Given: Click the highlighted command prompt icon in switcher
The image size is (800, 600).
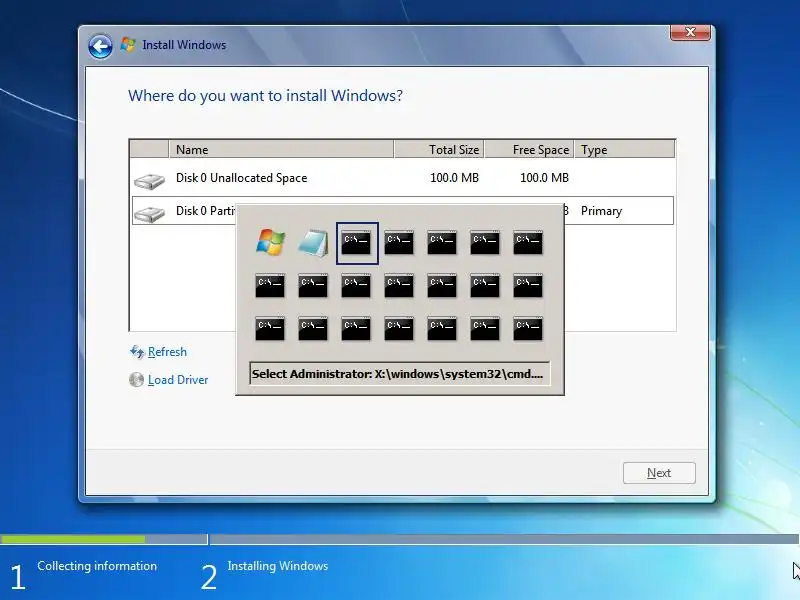Looking at the screenshot, I should coord(356,243).
